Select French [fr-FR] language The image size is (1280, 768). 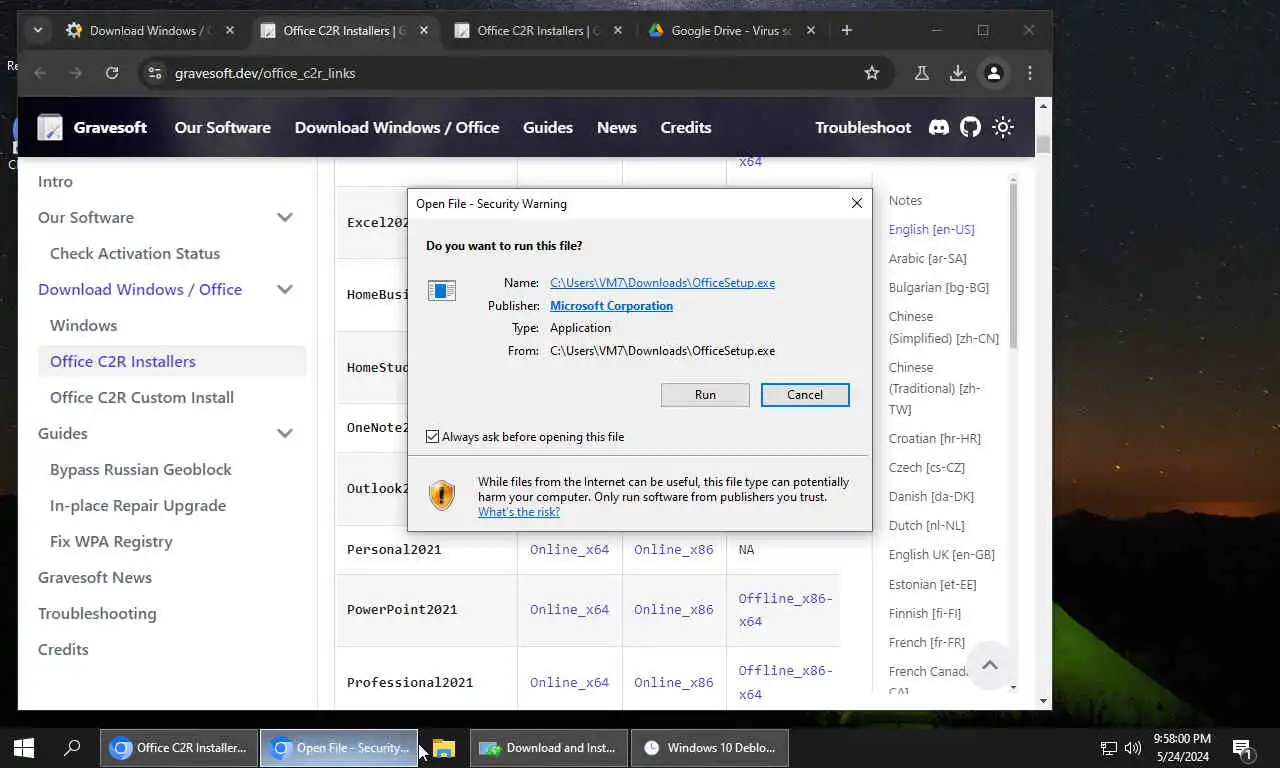click(927, 642)
